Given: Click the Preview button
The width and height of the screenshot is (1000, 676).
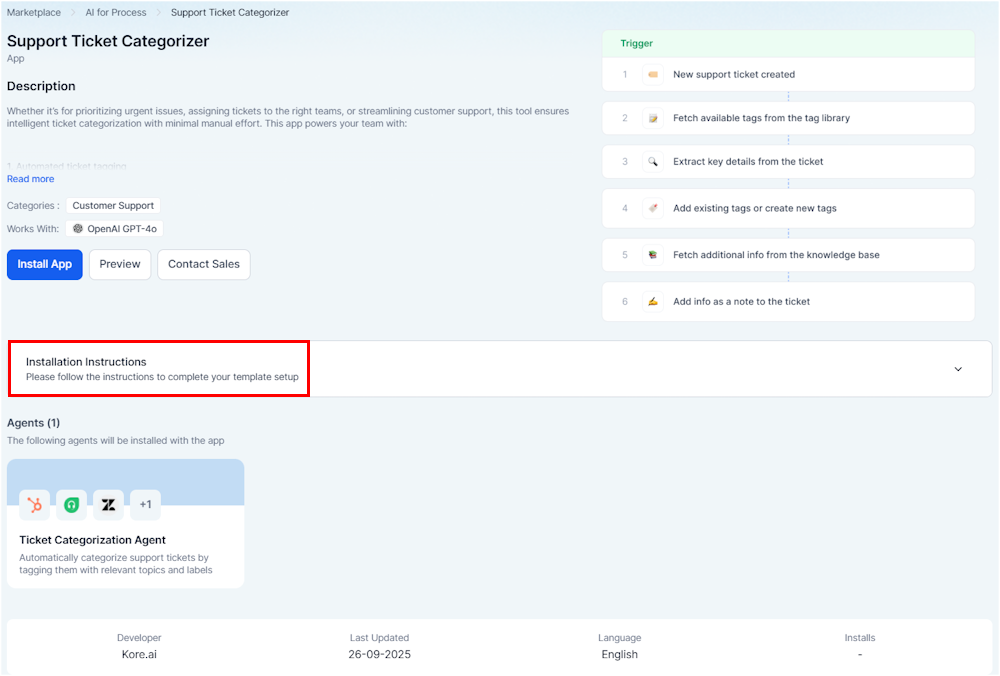Looking at the screenshot, I should pos(120,265).
